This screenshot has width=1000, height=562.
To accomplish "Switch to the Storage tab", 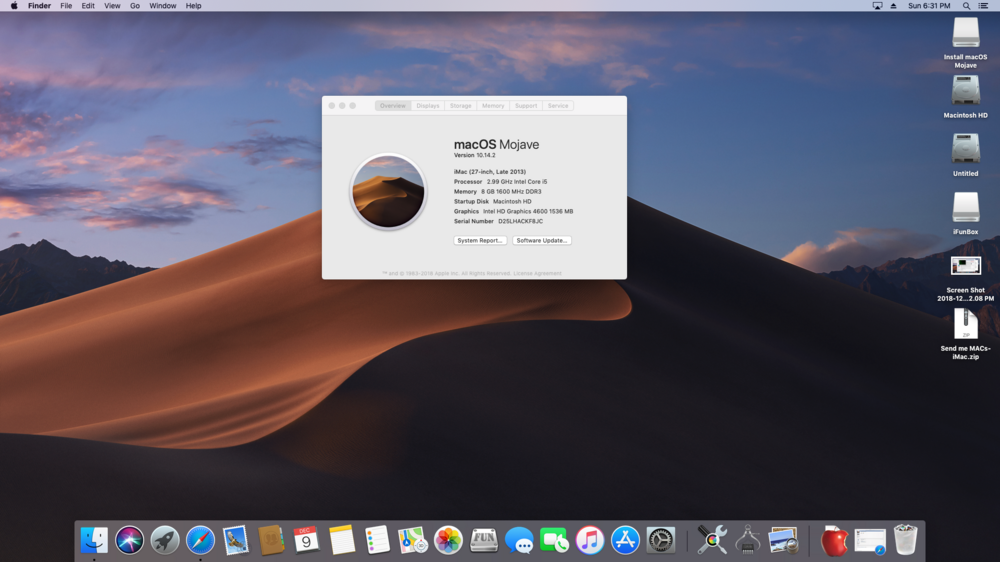I will point(460,105).
